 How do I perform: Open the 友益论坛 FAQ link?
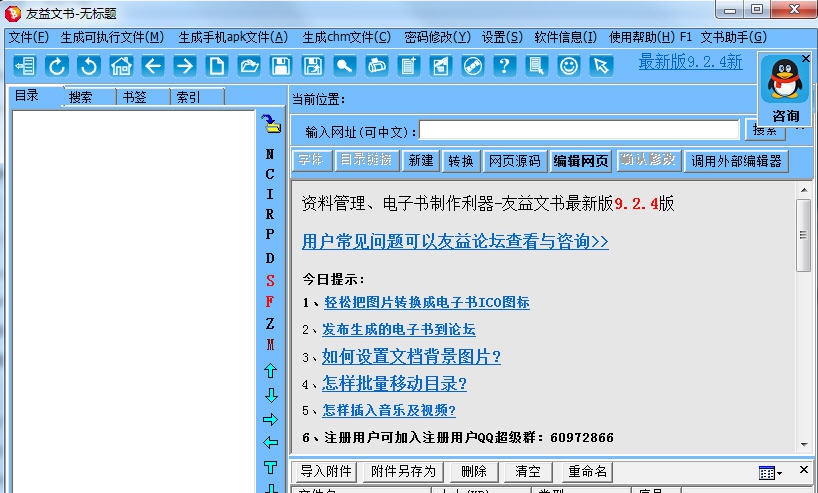(455, 242)
